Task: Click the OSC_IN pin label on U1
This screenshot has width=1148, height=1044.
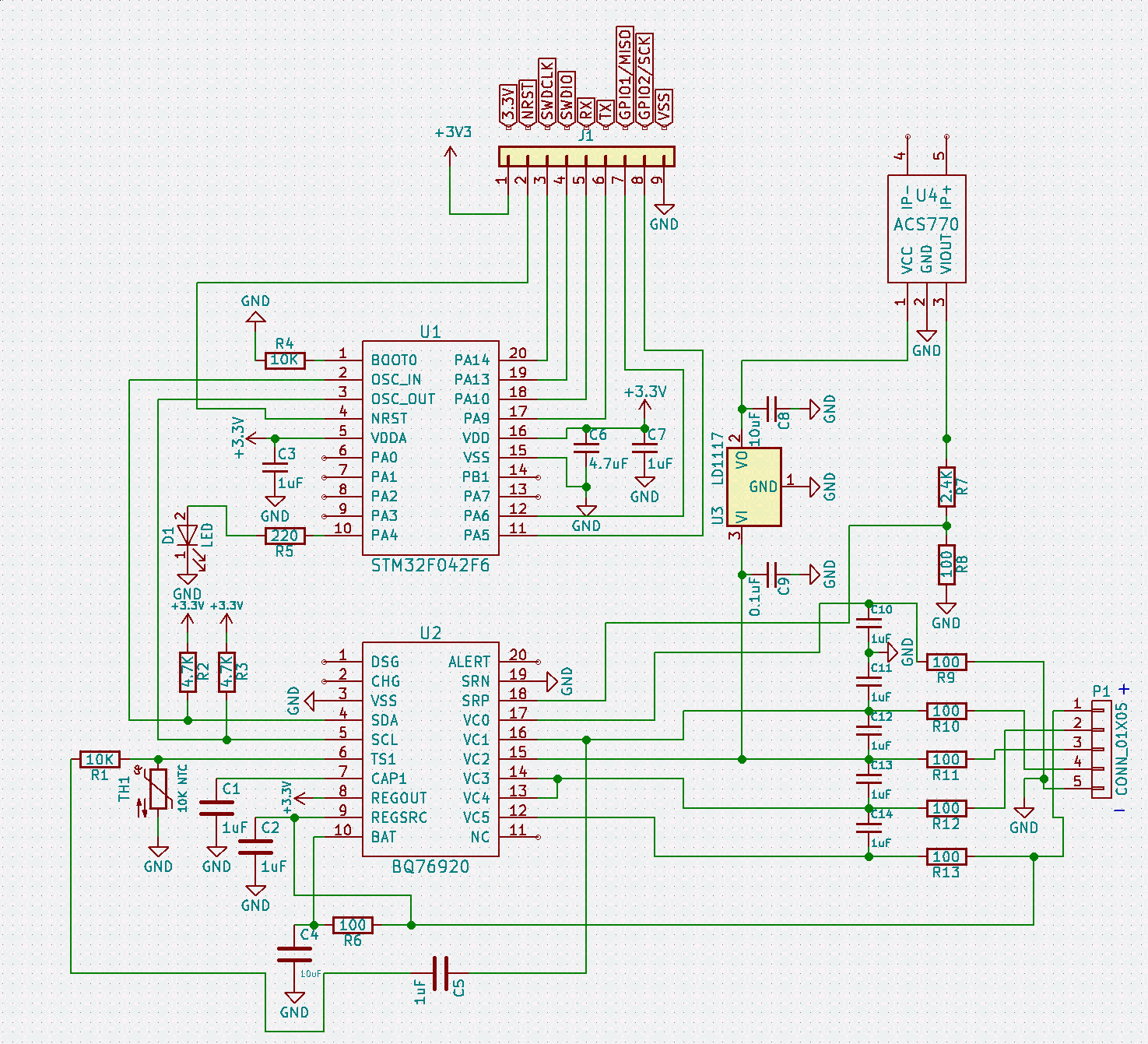Action: (x=396, y=380)
